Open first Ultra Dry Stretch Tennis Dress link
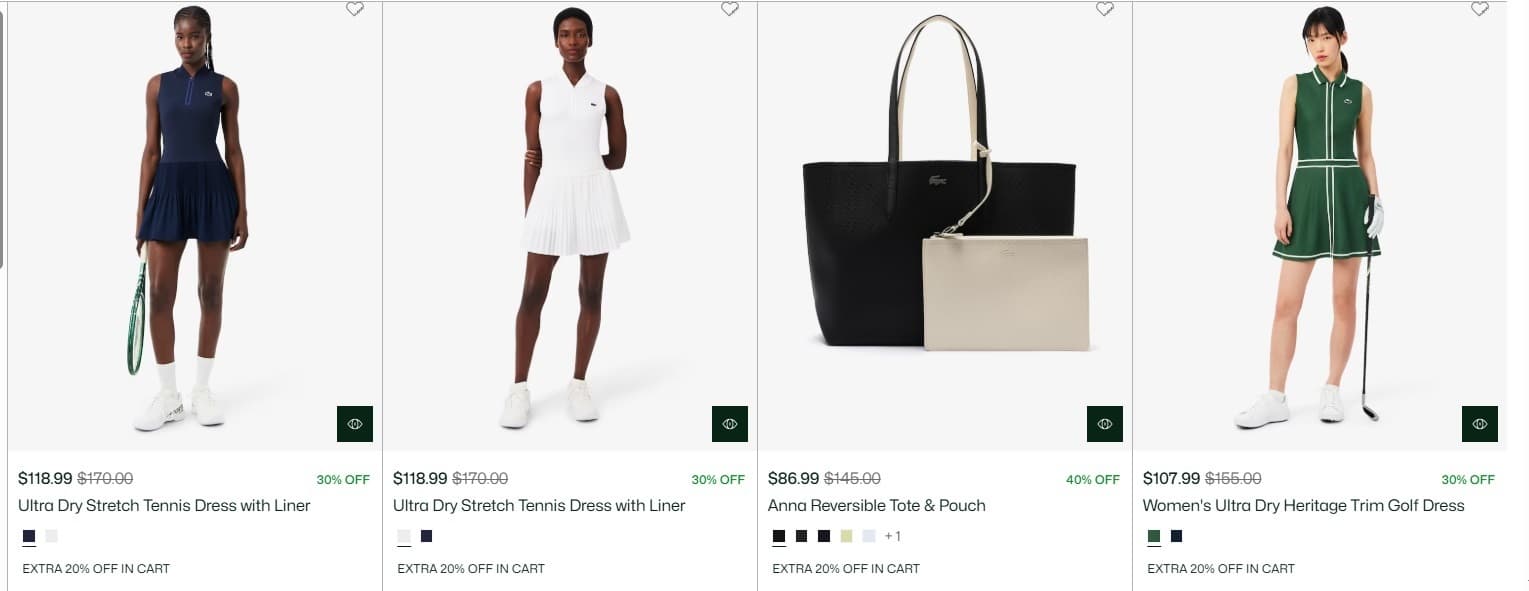1529x591 pixels. (164, 506)
